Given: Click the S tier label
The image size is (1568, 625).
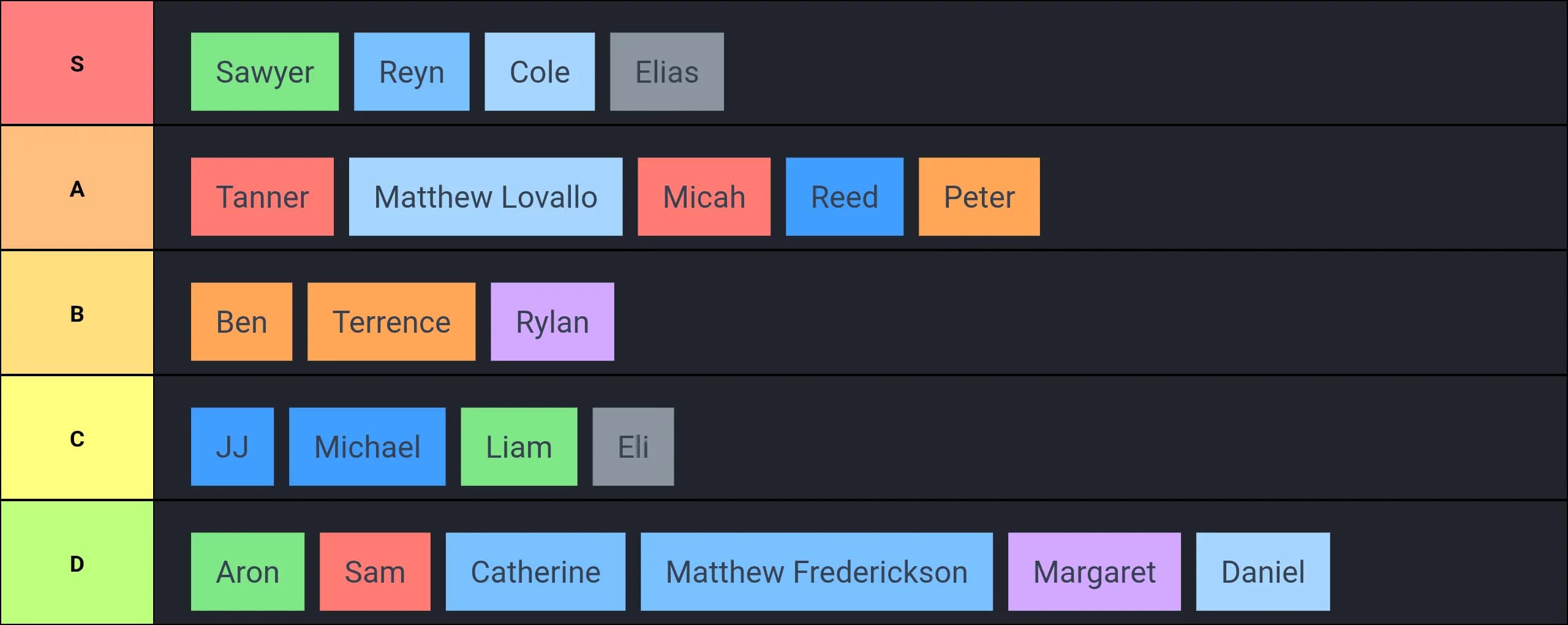Looking at the screenshot, I should coord(77,63).
